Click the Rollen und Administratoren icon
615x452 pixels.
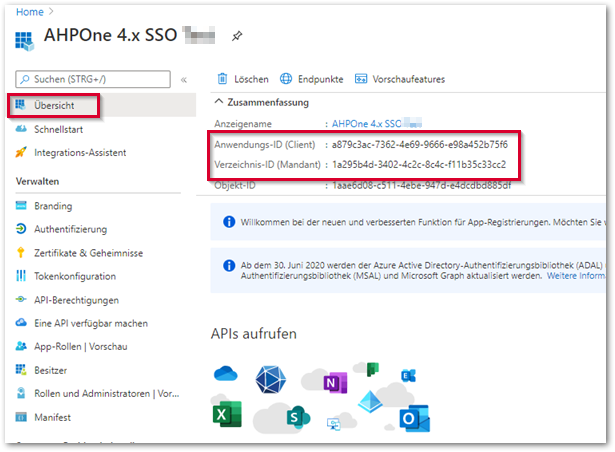(x=21, y=393)
